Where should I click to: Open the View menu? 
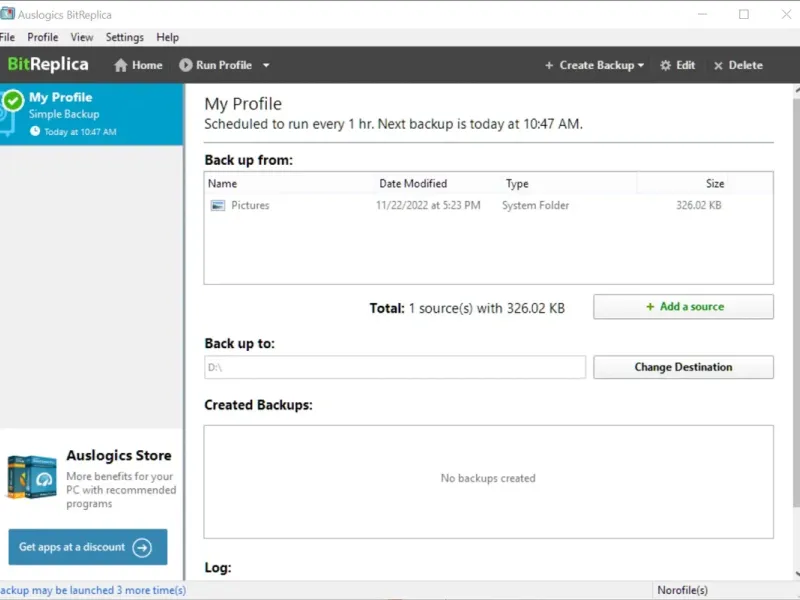82,37
